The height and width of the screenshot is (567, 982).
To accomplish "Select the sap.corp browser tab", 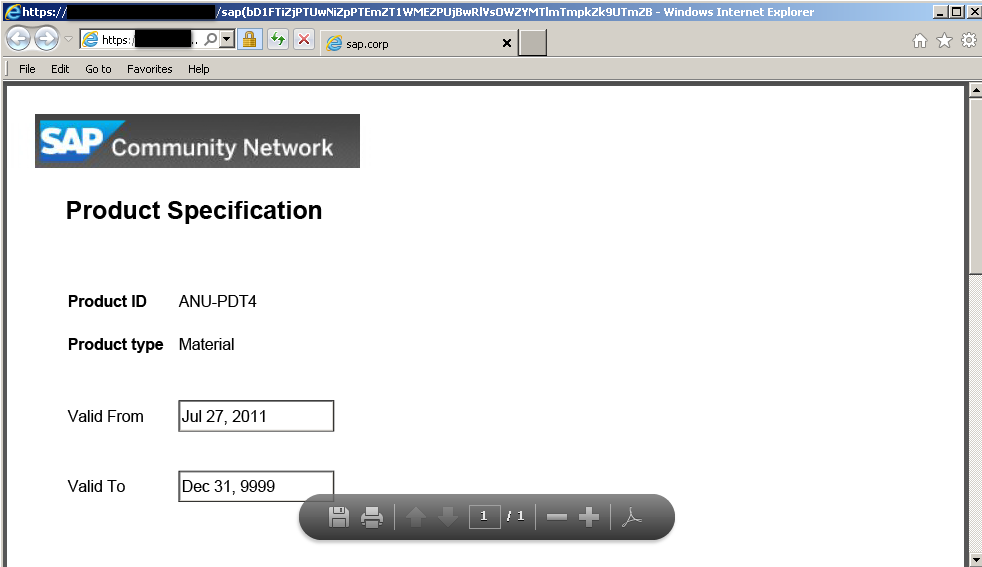I will pyautogui.click(x=420, y=43).
